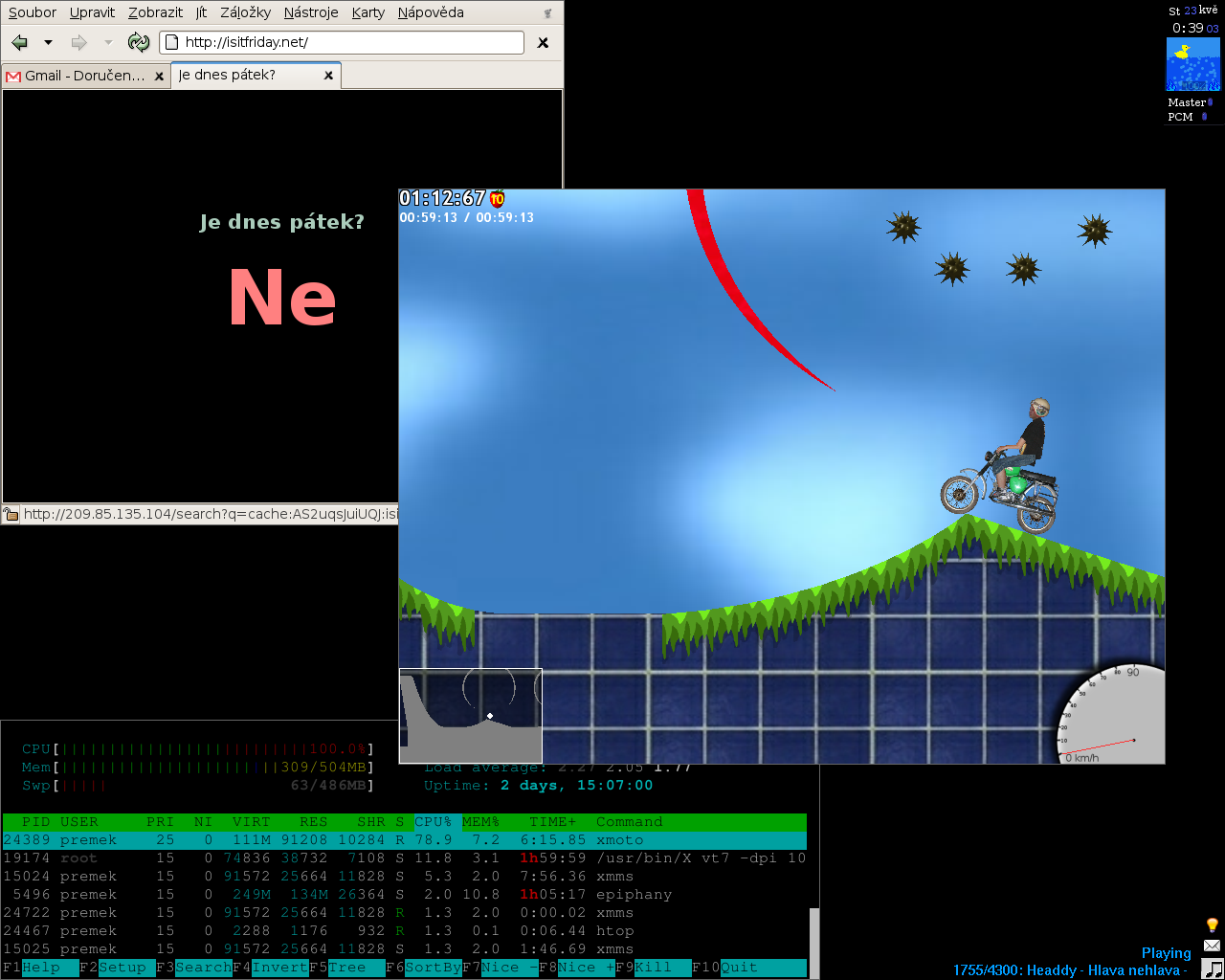This screenshot has height=980, width=1225.
Task: Click the Mem usage meter in htop
Action: coord(198,768)
